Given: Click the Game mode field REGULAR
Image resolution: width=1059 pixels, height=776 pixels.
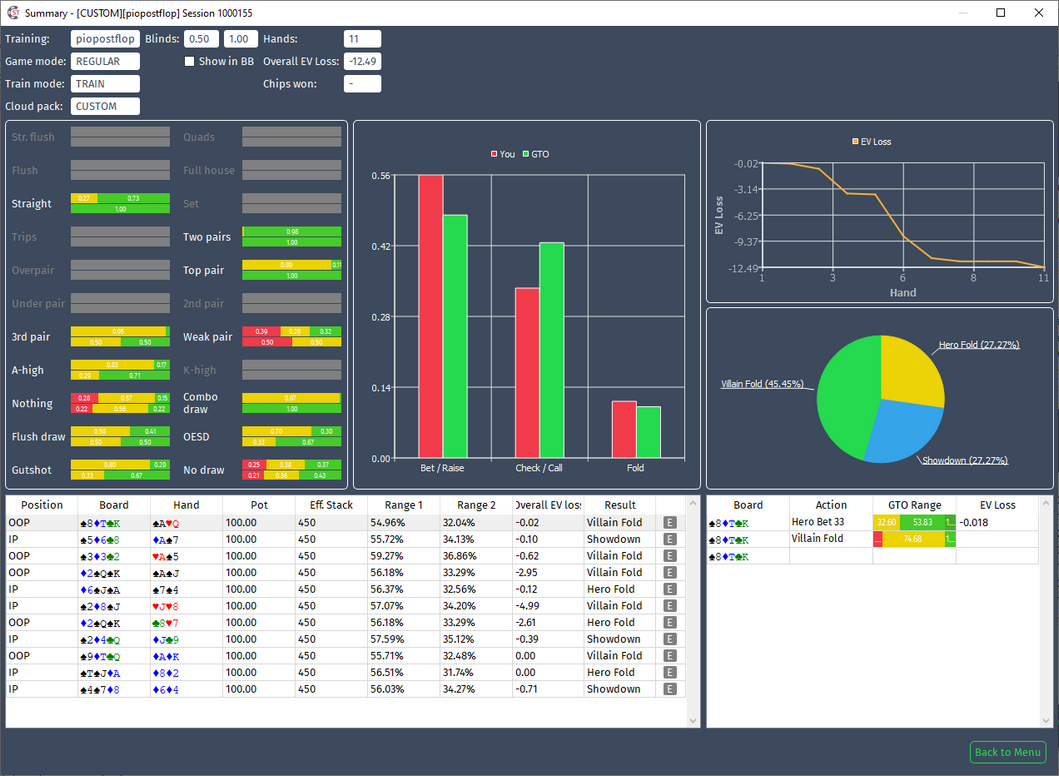Looking at the screenshot, I should click(105, 61).
